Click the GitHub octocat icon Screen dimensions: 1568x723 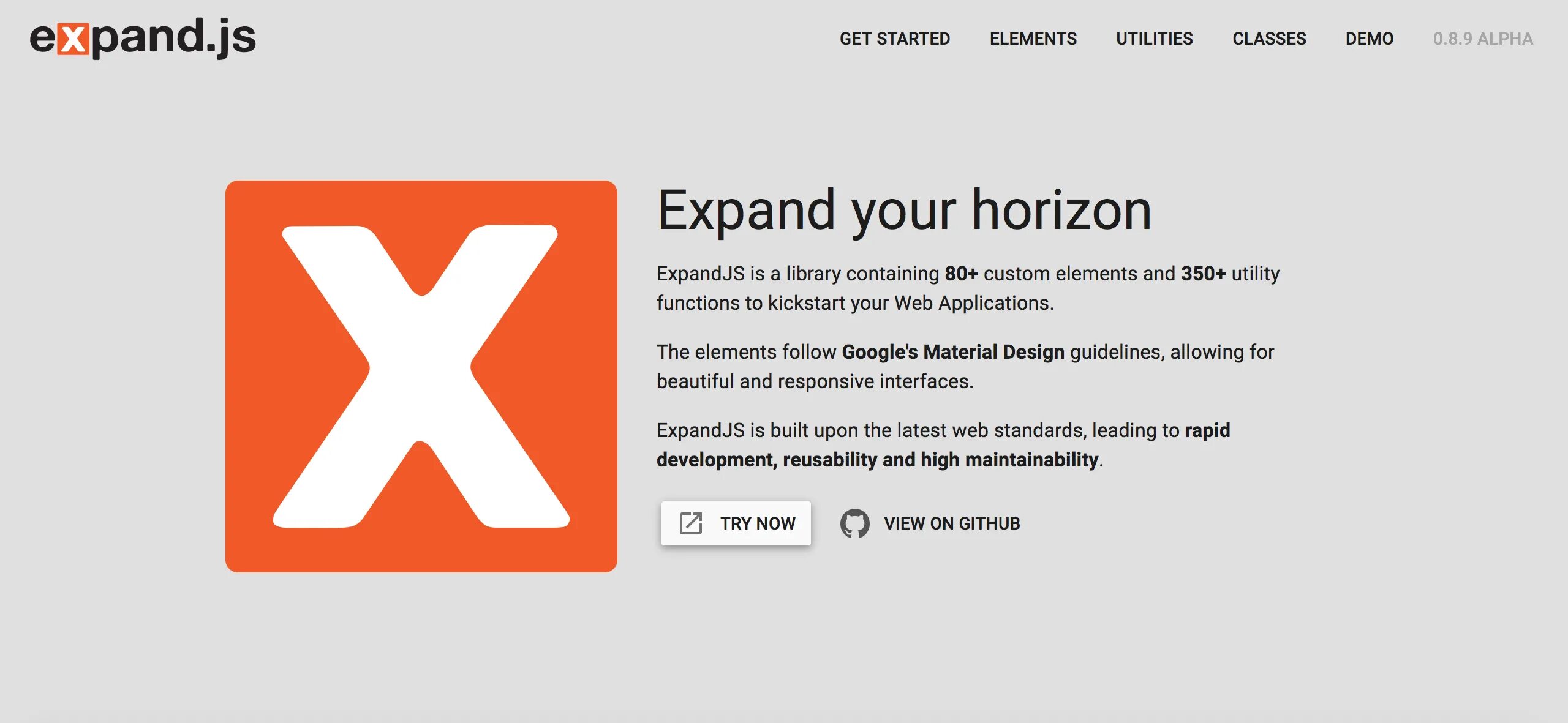854,523
